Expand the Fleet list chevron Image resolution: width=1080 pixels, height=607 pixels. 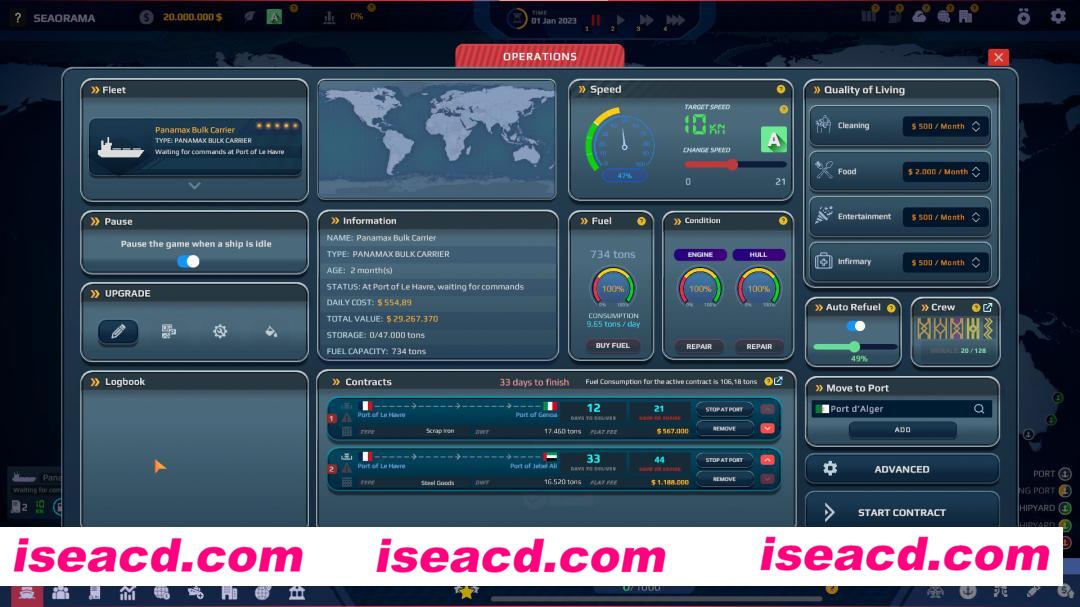point(194,185)
